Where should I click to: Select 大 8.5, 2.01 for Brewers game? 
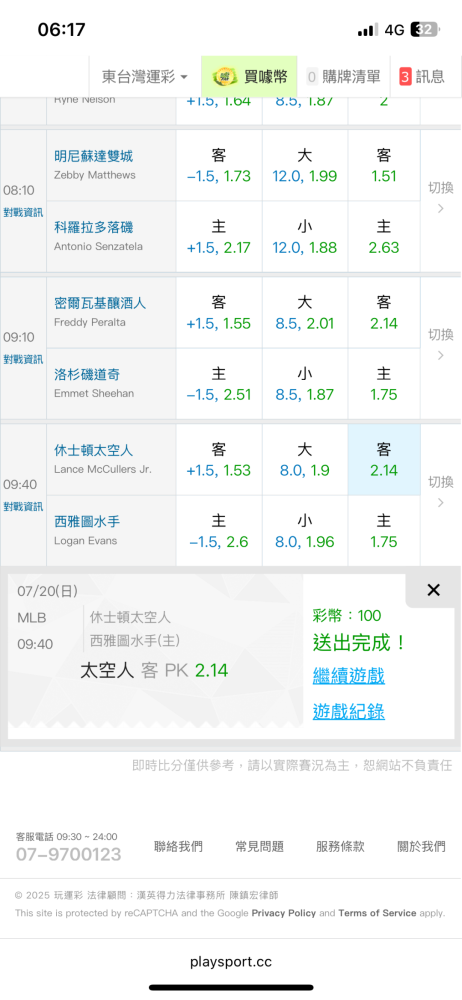coord(304,312)
